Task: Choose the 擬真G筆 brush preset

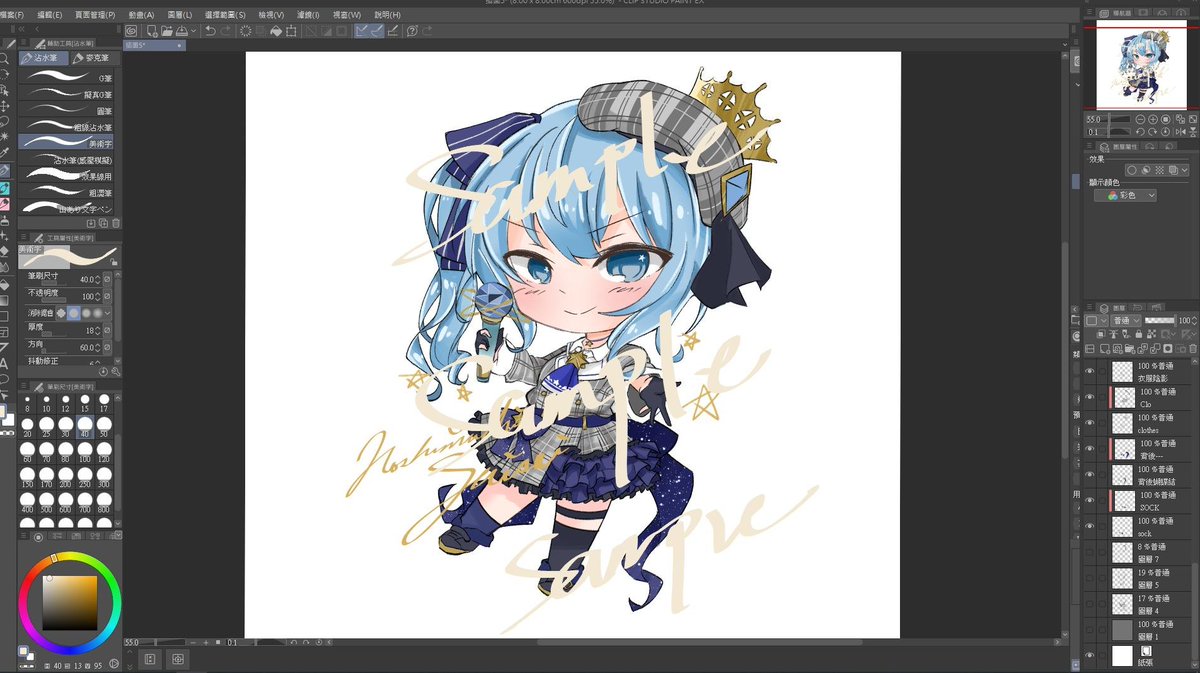Action: (x=66, y=94)
